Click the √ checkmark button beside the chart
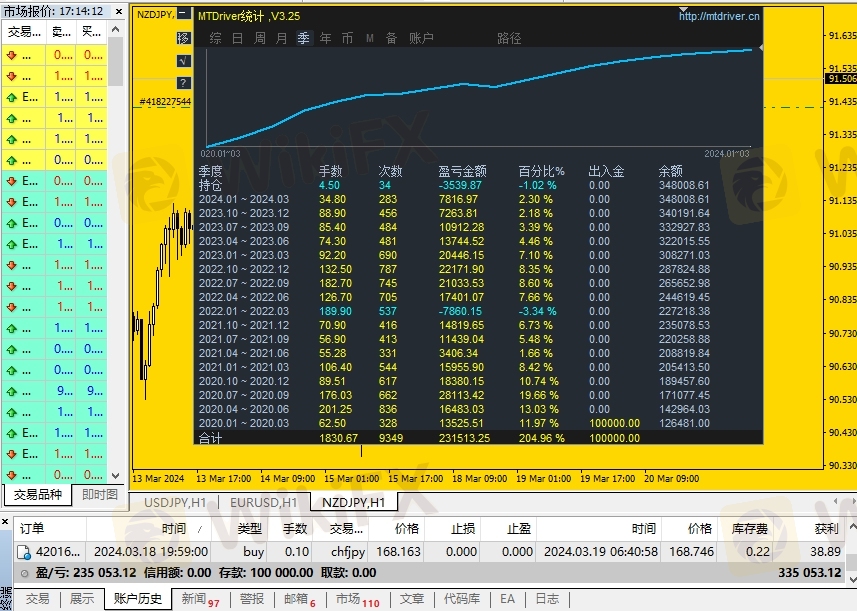 point(184,61)
